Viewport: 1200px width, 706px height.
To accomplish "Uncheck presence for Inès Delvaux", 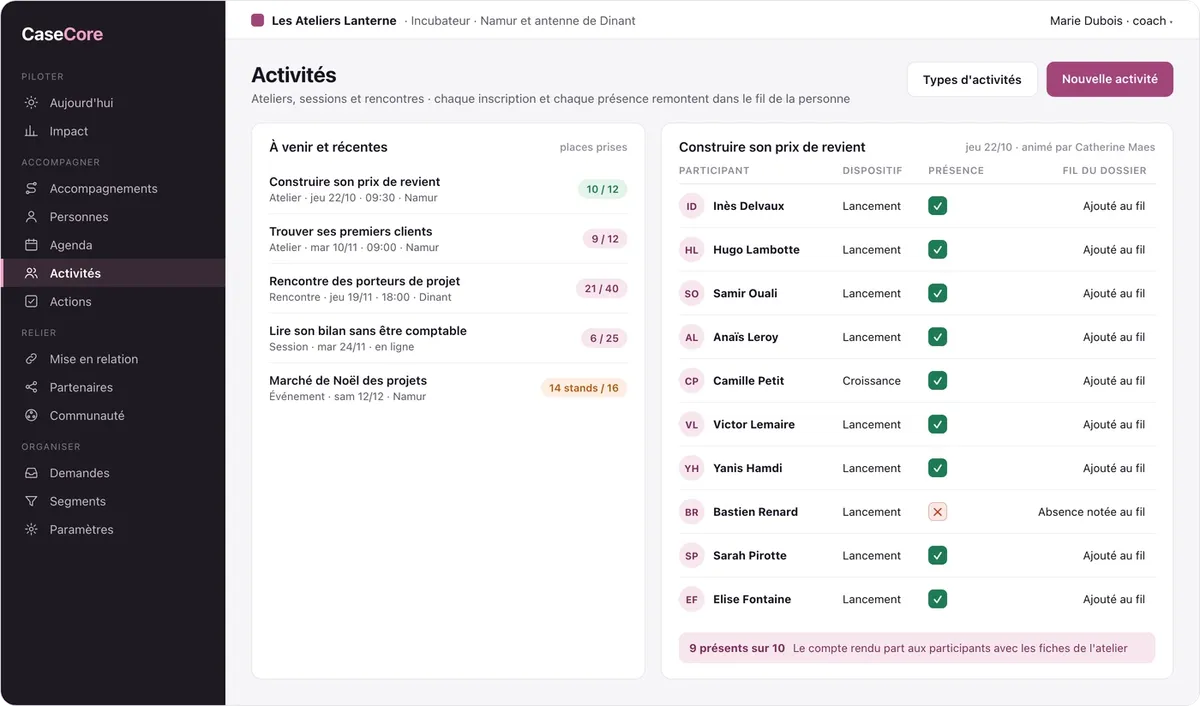I will [937, 206].
